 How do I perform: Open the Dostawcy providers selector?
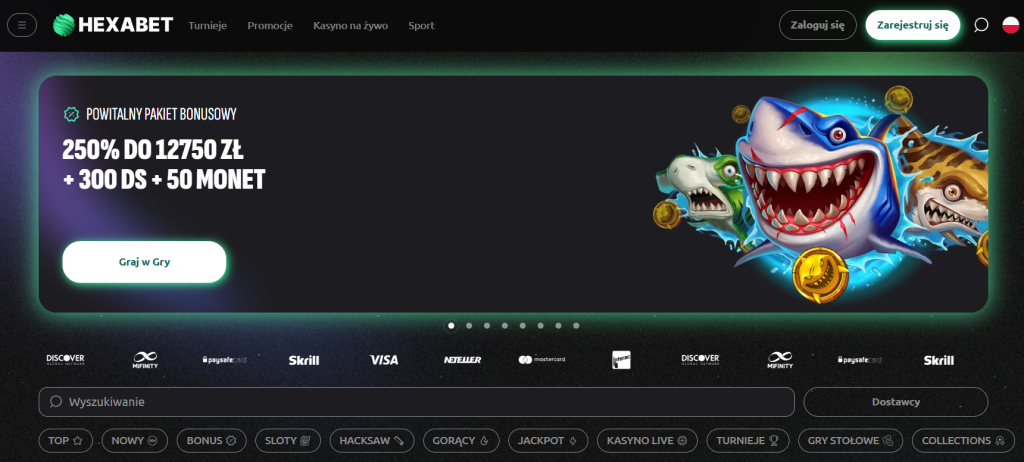click(895, 402)
